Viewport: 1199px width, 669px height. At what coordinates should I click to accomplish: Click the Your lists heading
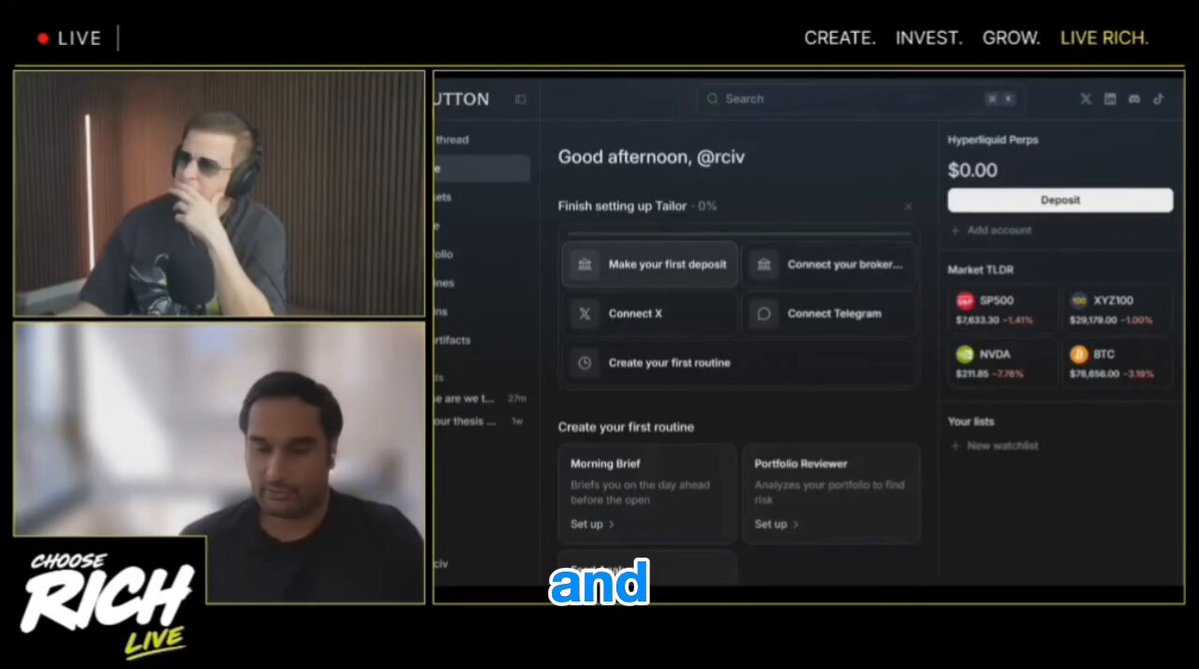click(971, 422)
